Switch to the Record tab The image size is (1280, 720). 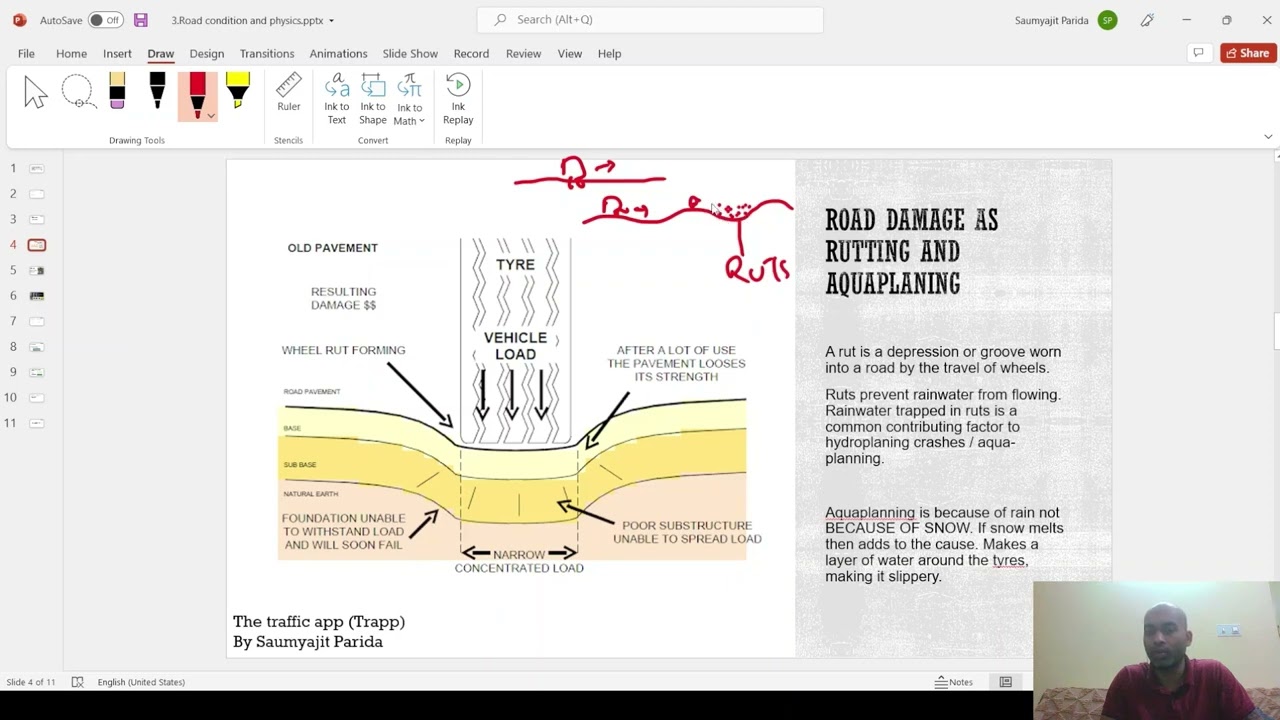click(471, 53)
